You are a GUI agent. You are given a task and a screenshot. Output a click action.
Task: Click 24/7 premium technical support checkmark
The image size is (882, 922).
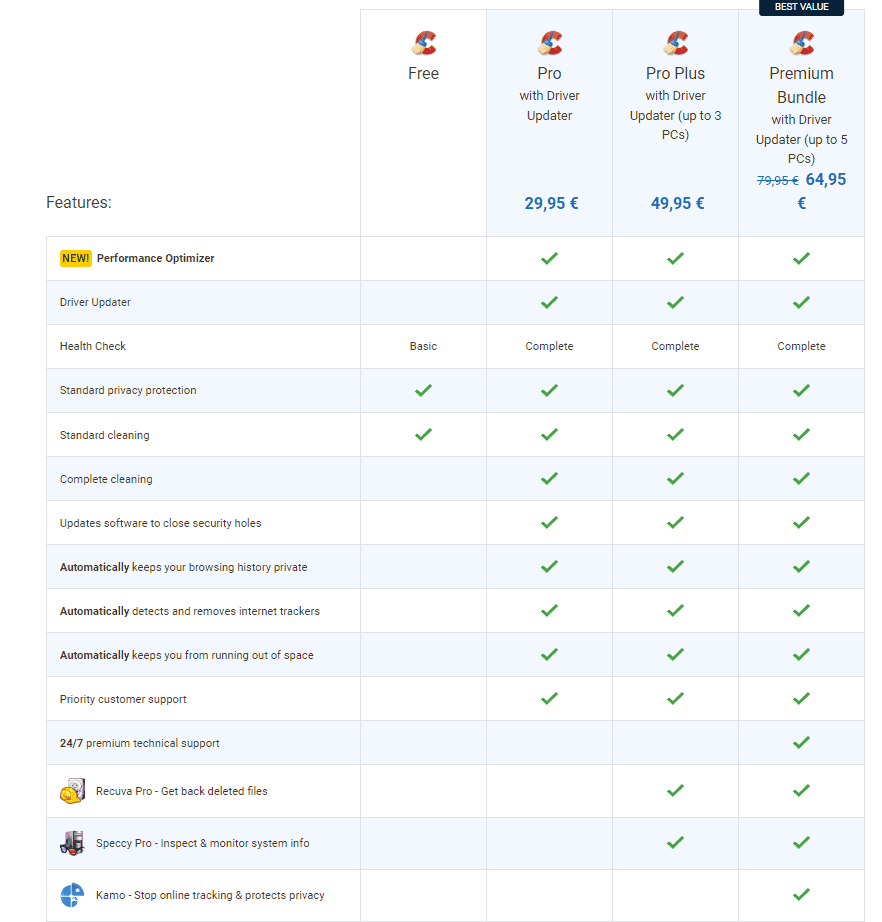[801, 743]
